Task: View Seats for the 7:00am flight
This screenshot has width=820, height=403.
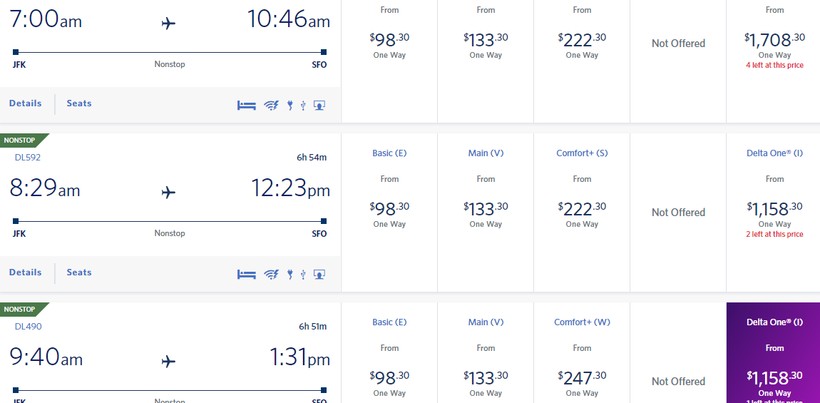Action: pyautogui.click(x=79, y=103)
